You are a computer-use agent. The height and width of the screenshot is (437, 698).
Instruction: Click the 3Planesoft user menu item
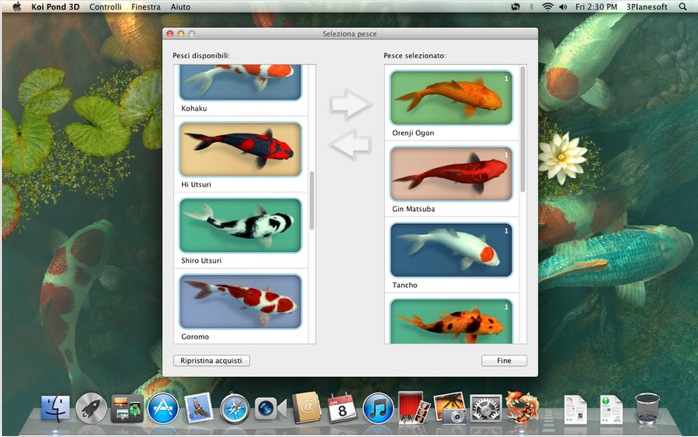coord(647,7)
